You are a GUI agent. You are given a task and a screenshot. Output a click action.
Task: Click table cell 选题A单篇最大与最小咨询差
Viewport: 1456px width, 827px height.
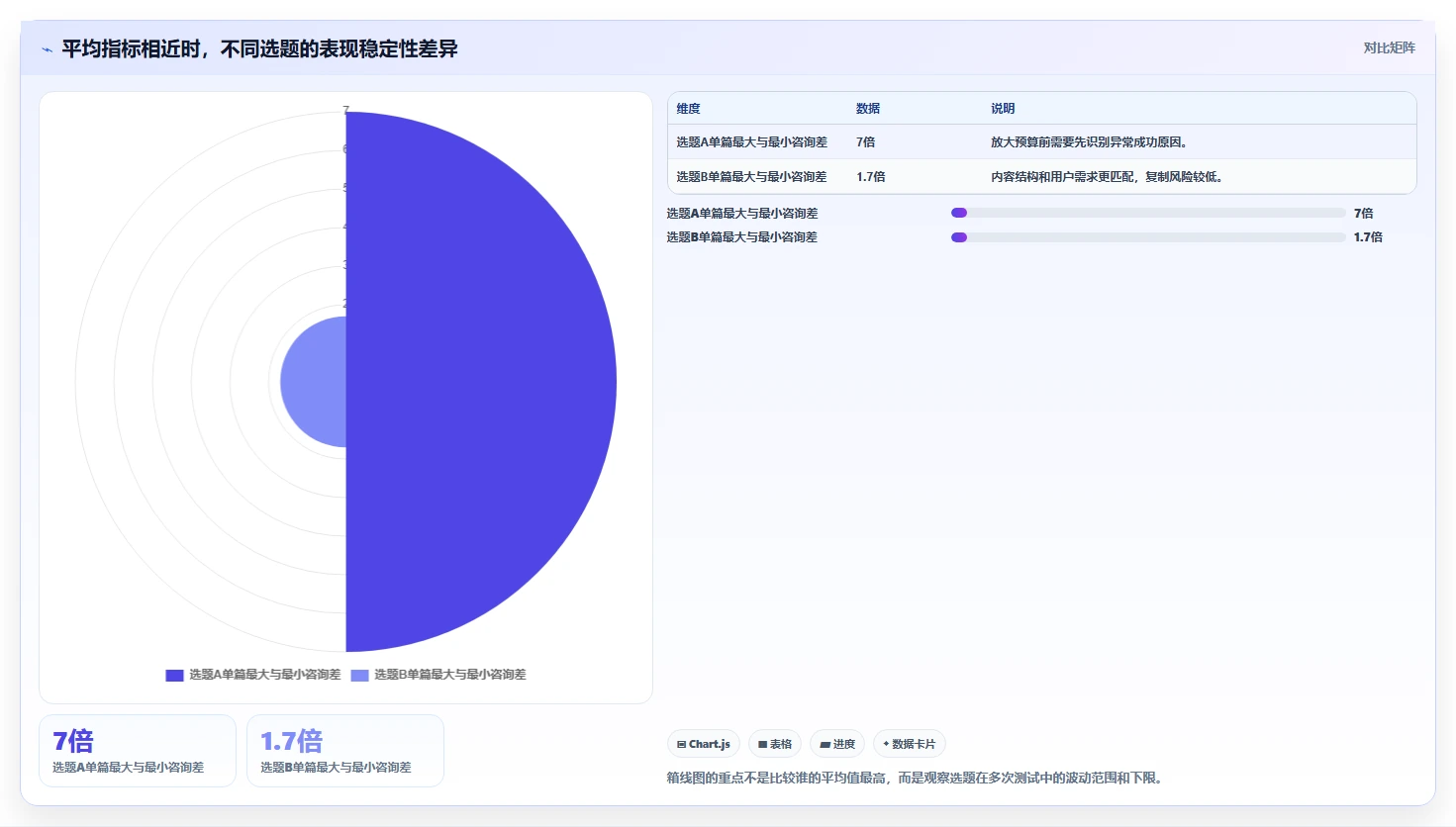751,142
